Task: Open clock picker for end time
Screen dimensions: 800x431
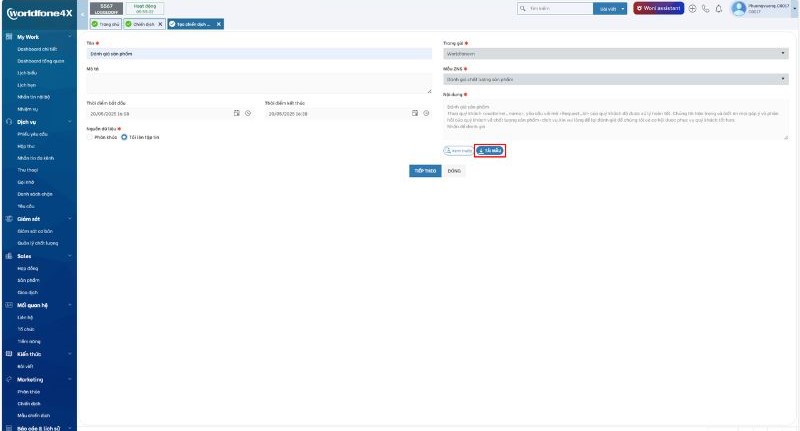Action: click(x=426, y=113)
